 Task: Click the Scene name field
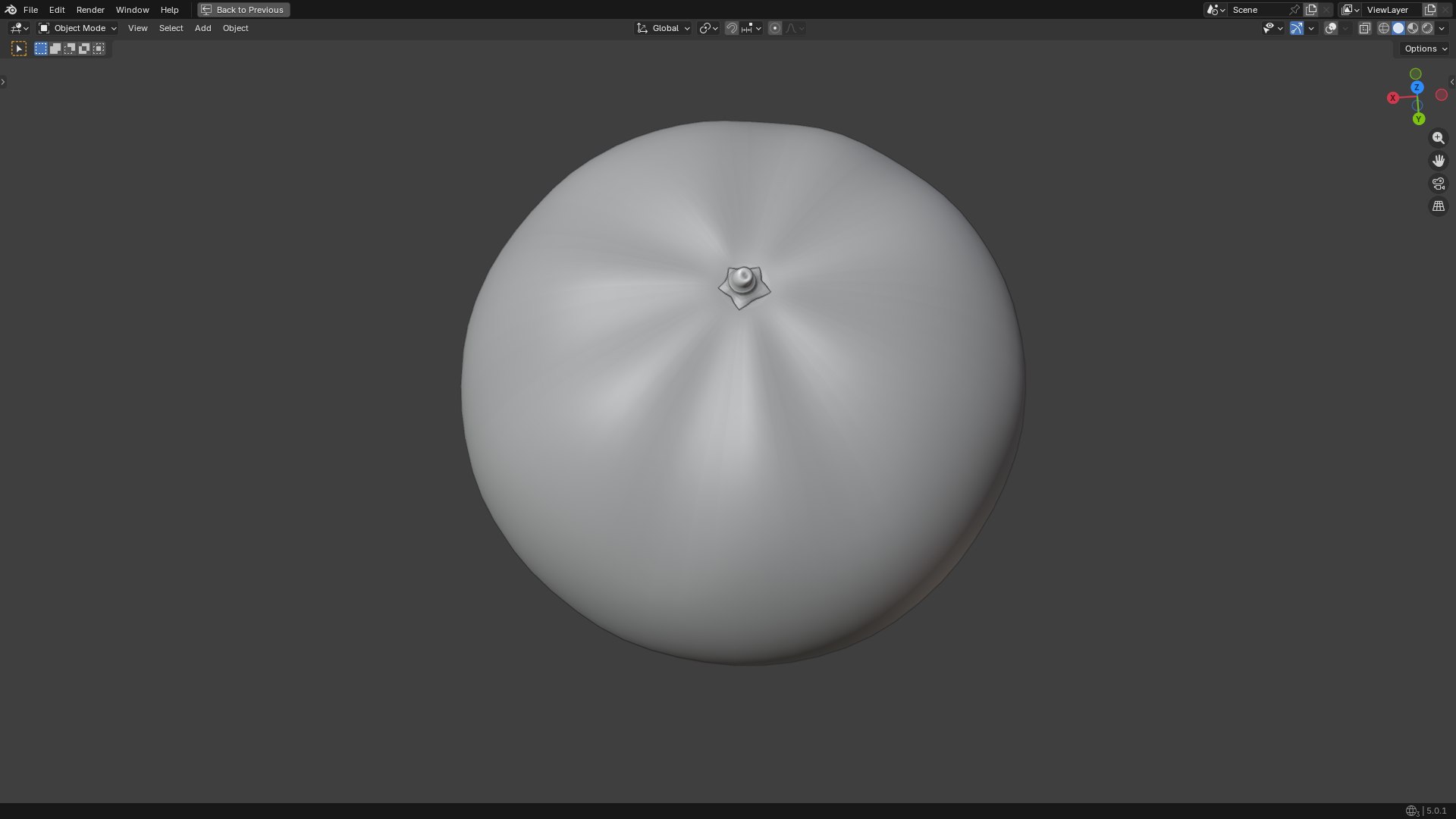1257,10
